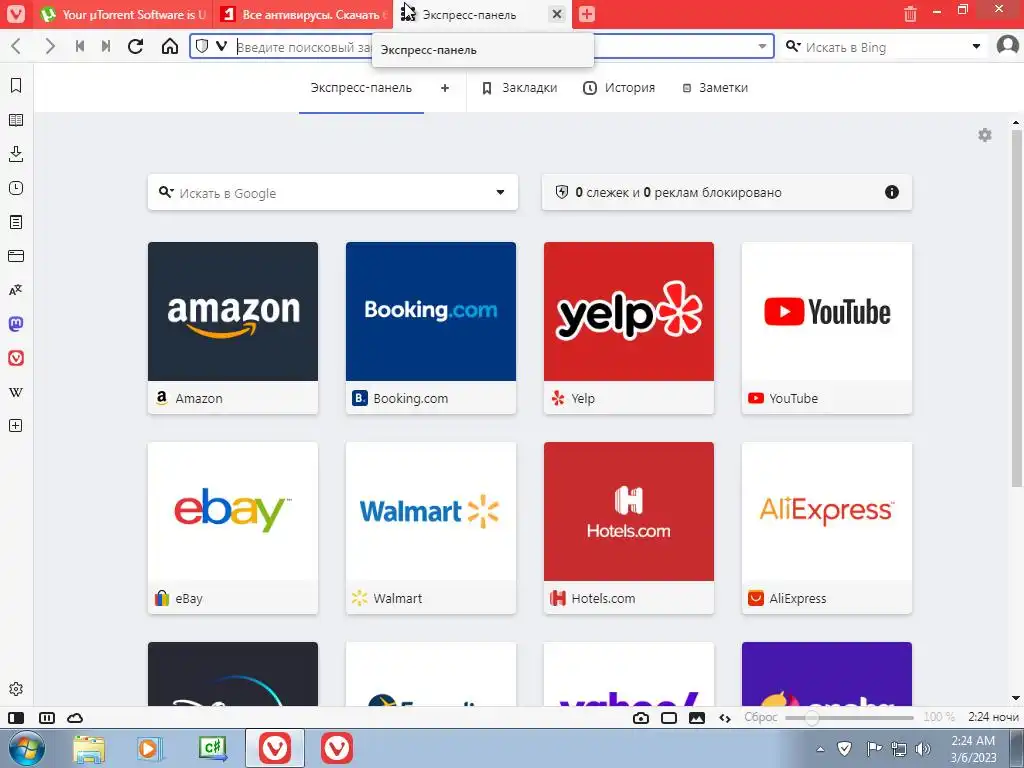Open browser settings gear in sidebar
This screenshot has height=768, width=1024.
16,689
